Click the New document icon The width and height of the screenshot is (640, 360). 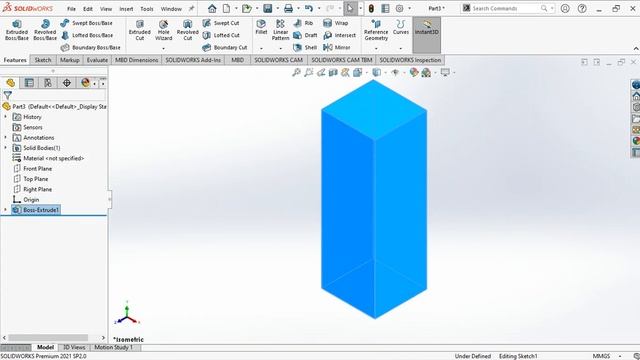point(226,9)
